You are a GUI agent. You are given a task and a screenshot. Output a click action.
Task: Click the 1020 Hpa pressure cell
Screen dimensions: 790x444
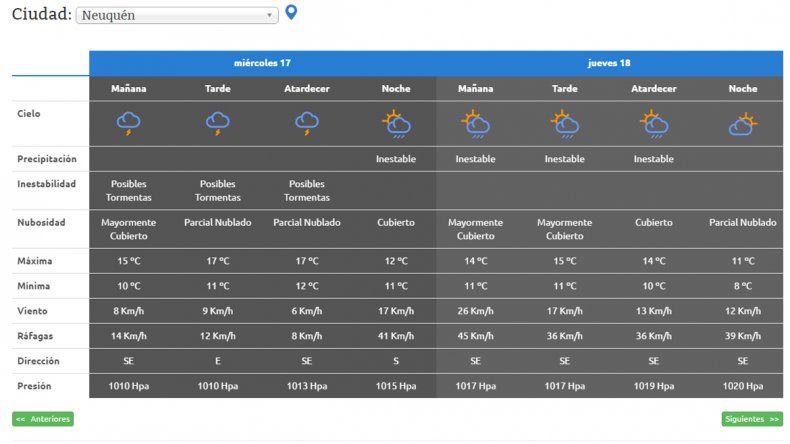tap(742, 386)
